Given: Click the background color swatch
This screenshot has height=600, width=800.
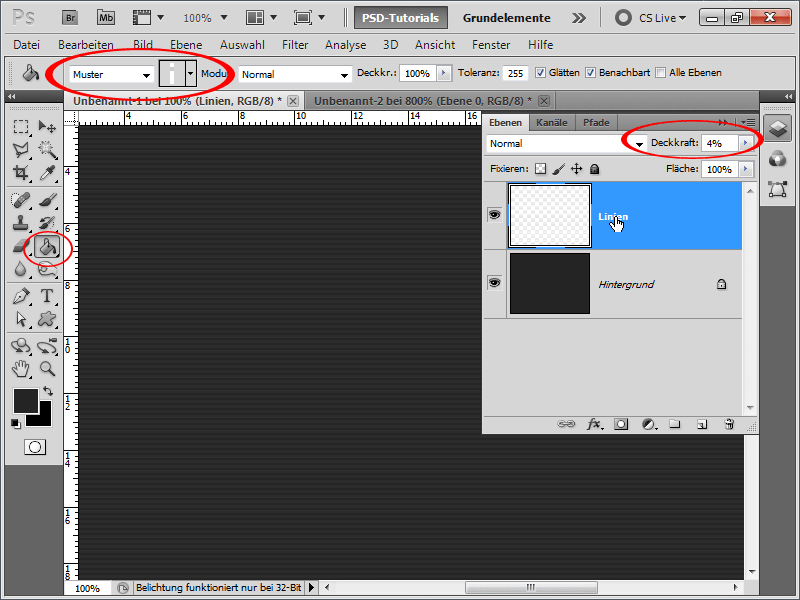Looking at the screenshot, I should point(44,418).
